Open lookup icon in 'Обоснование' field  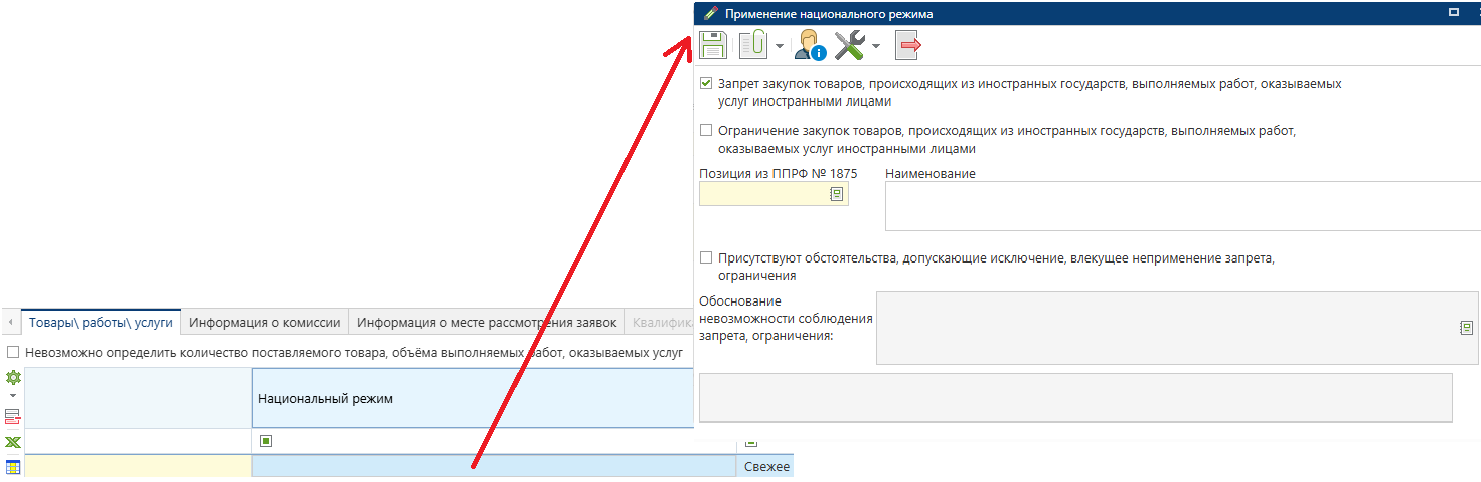1466,328
